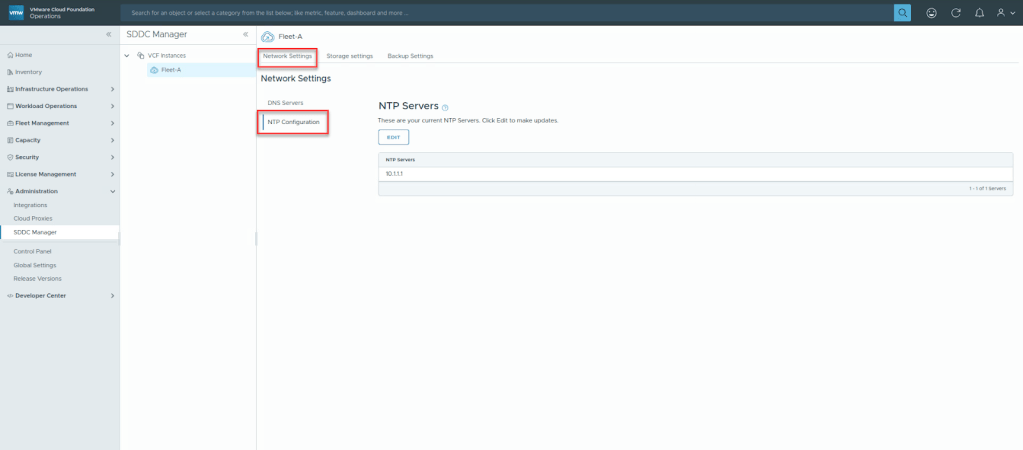Expand Capacity chevron

pyautogui.click(x=113, y=140)
